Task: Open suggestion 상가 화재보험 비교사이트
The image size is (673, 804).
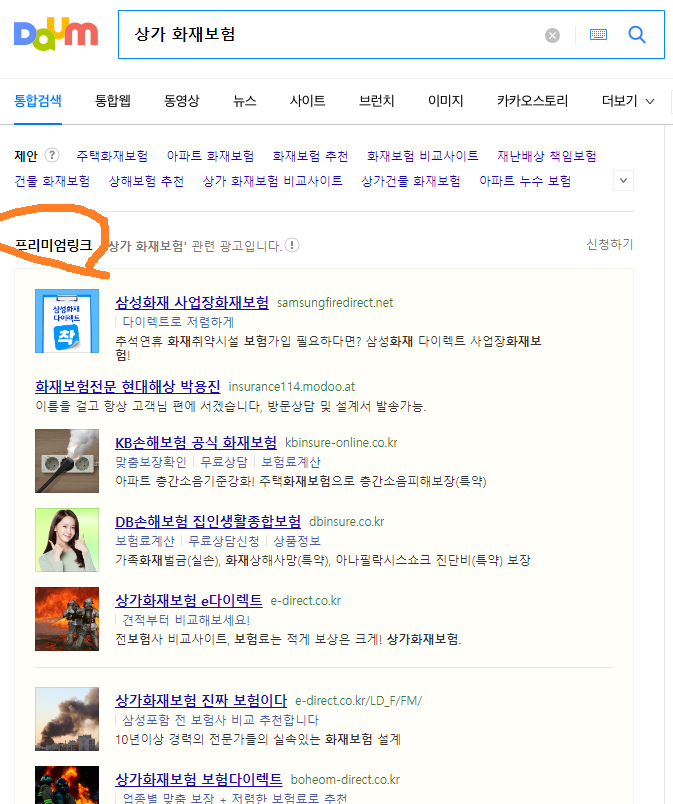Action: (273, 181)
